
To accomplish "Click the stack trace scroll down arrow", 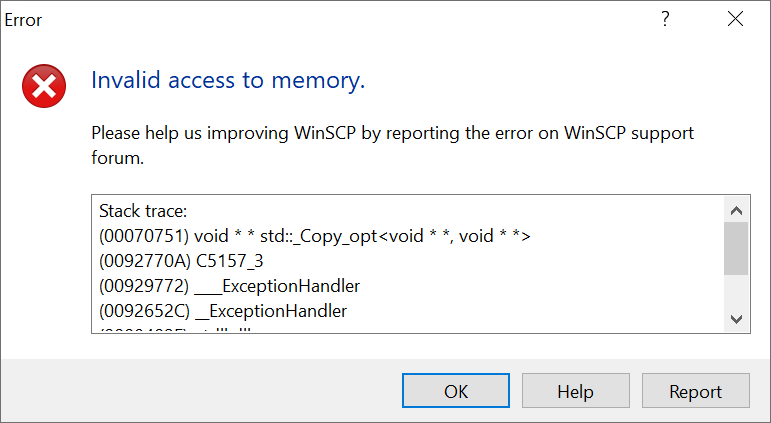I will click(736, 318).
